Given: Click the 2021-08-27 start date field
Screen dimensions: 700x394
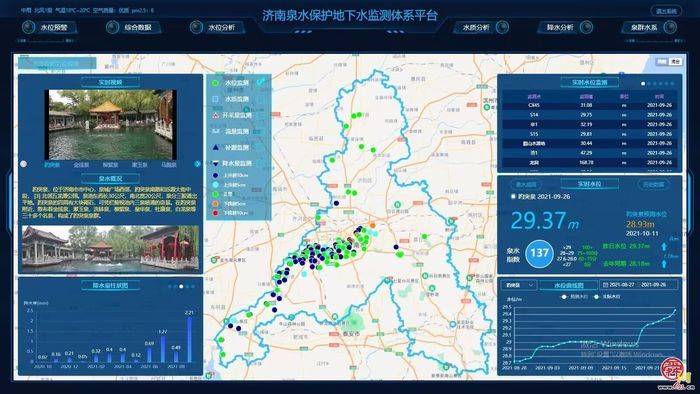Looking at the screenshot, I should coord(622,285).
